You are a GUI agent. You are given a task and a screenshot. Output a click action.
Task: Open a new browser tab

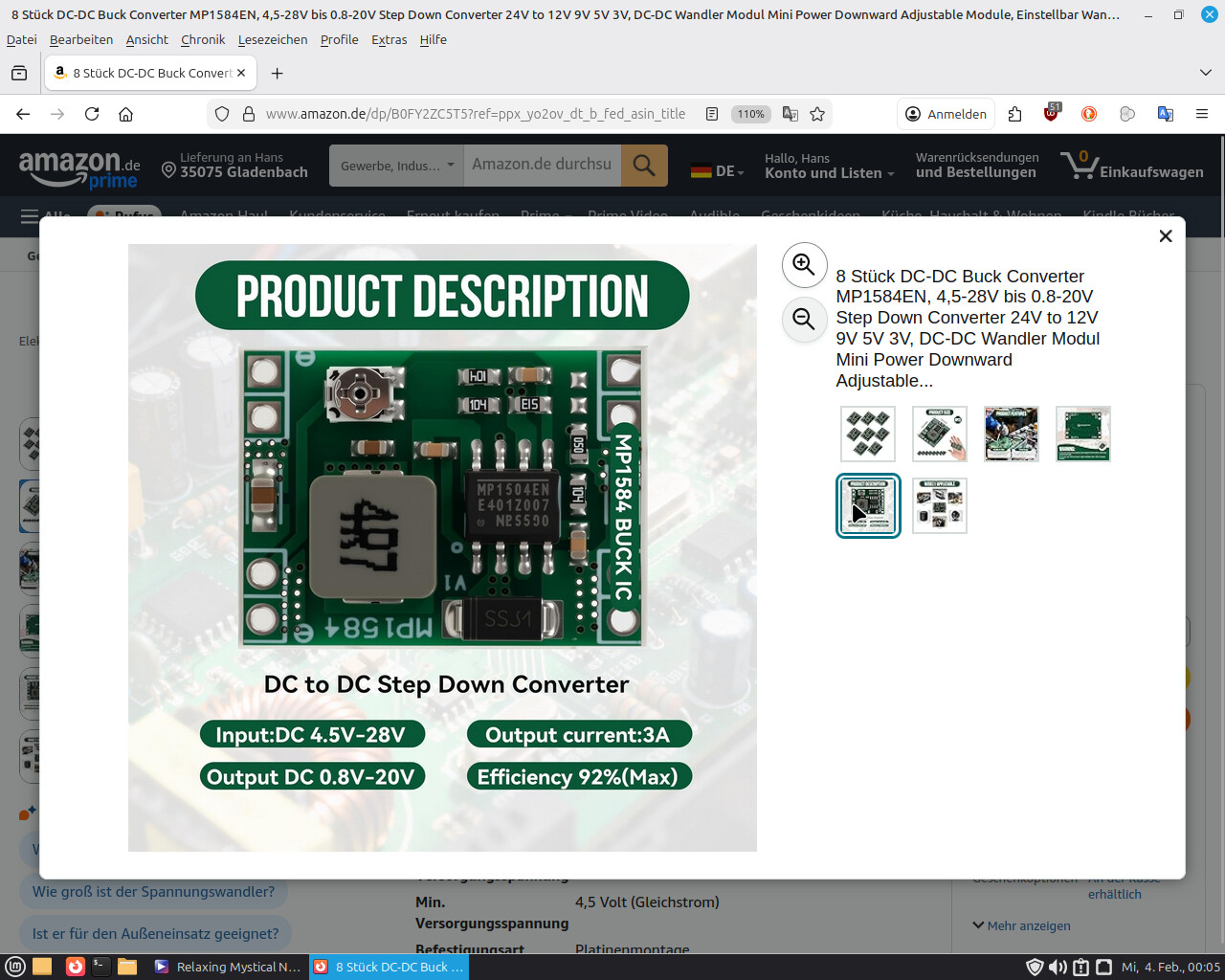(277, 73)
